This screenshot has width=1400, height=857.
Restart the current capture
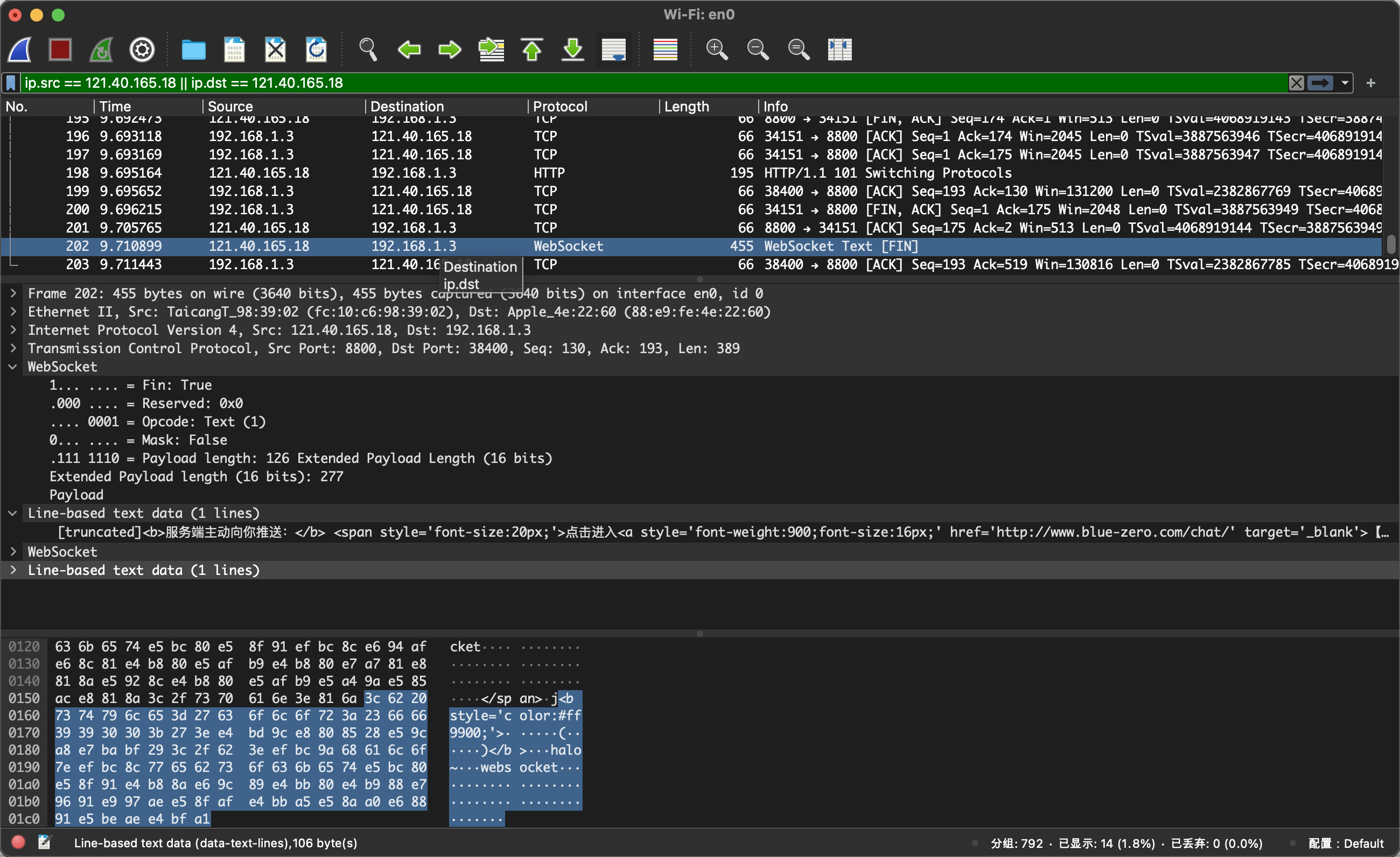101,50
